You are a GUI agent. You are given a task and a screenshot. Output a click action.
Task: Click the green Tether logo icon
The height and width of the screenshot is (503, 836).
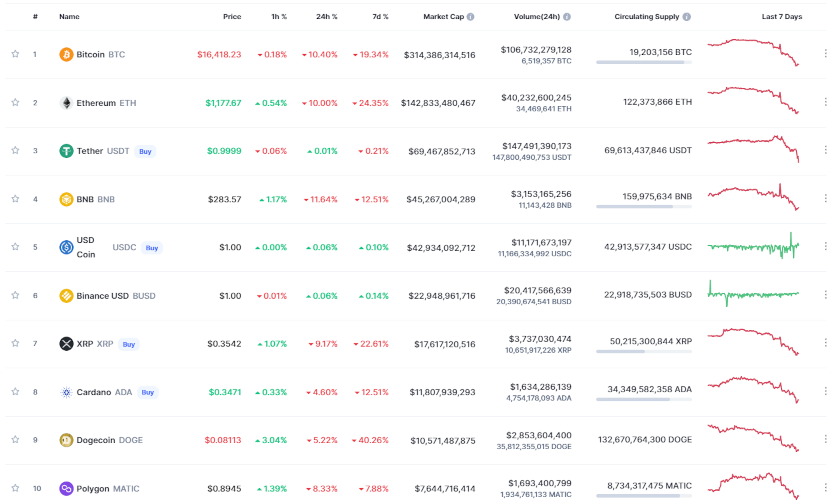[x=66, y=151]
